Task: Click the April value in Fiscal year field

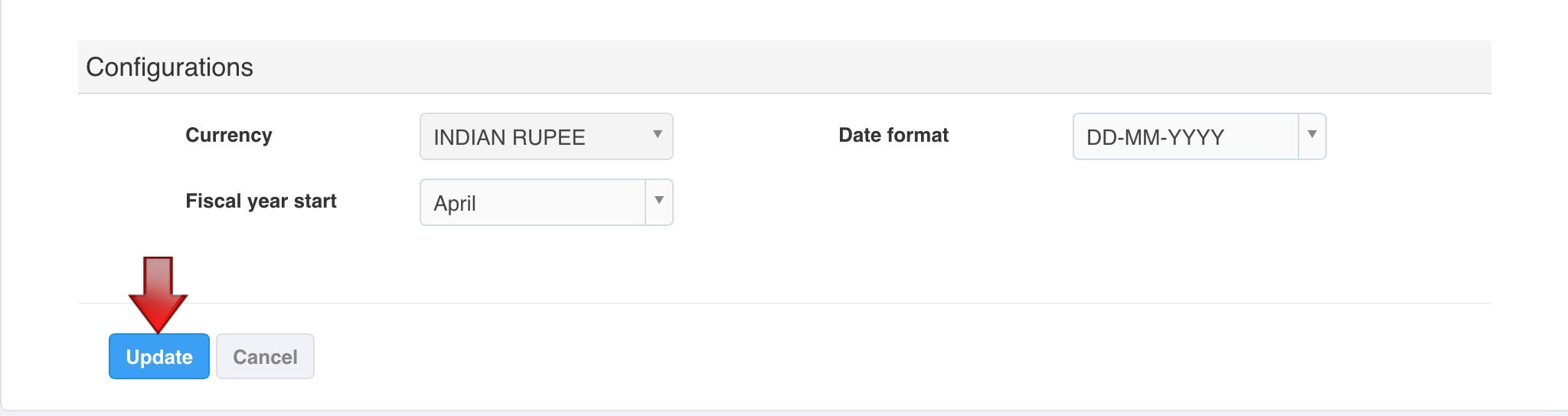Action: [x=455, y=203]
